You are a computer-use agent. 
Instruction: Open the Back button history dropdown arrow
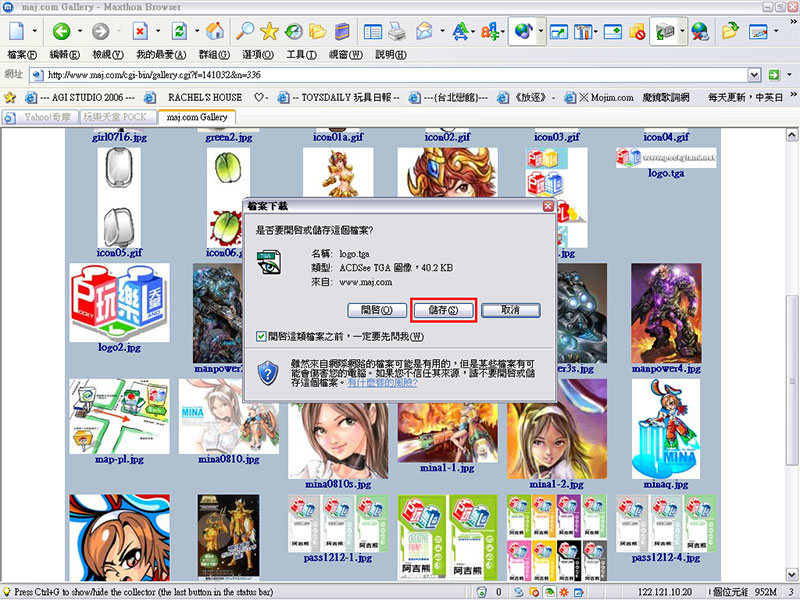[80, 31]
